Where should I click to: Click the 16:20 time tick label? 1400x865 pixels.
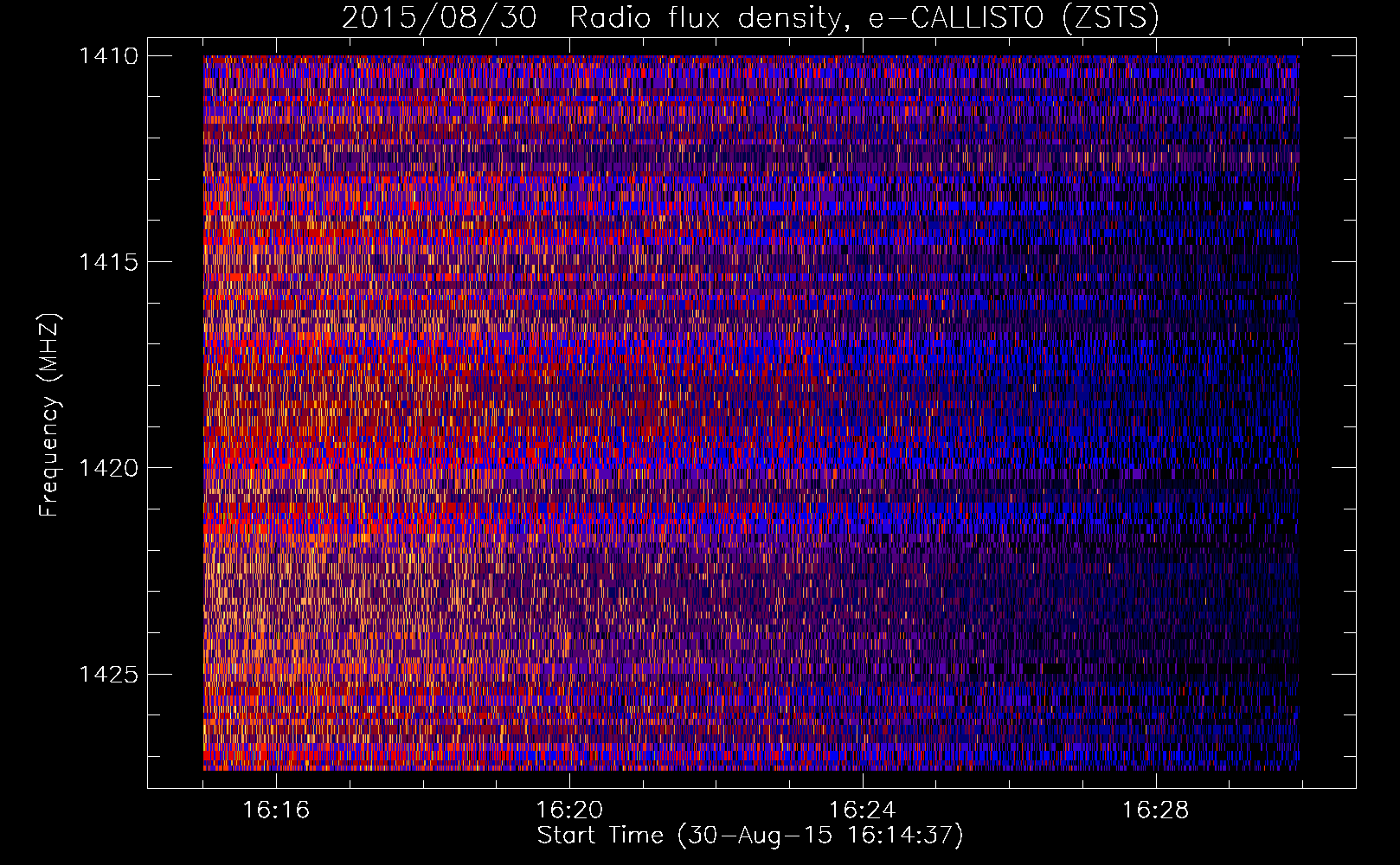click(569, 810)
